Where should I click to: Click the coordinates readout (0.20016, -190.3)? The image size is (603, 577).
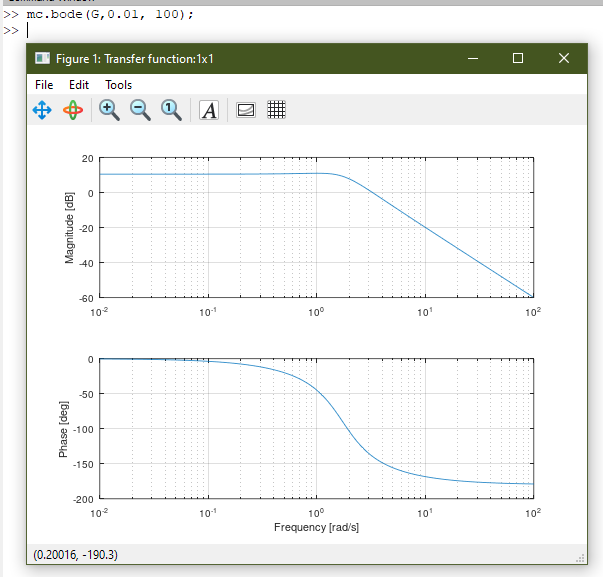click(x=75, y=555)
